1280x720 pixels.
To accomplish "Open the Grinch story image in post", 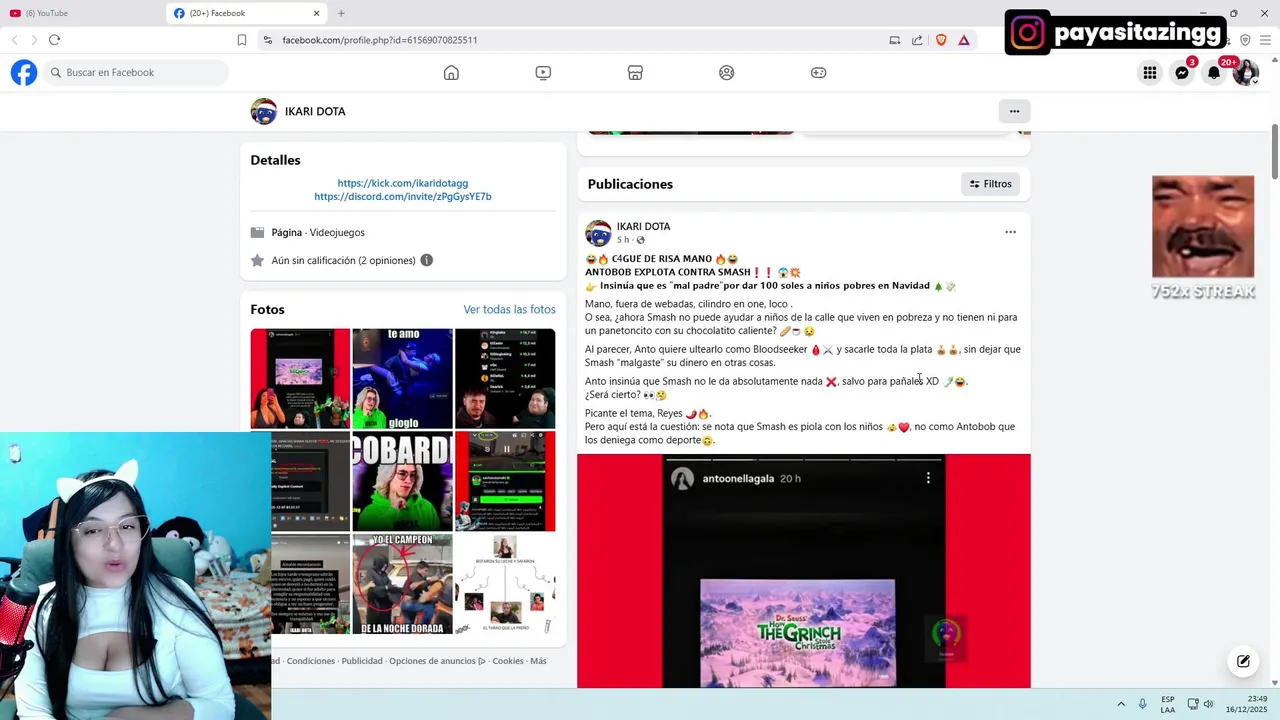I will click(804, 571).
